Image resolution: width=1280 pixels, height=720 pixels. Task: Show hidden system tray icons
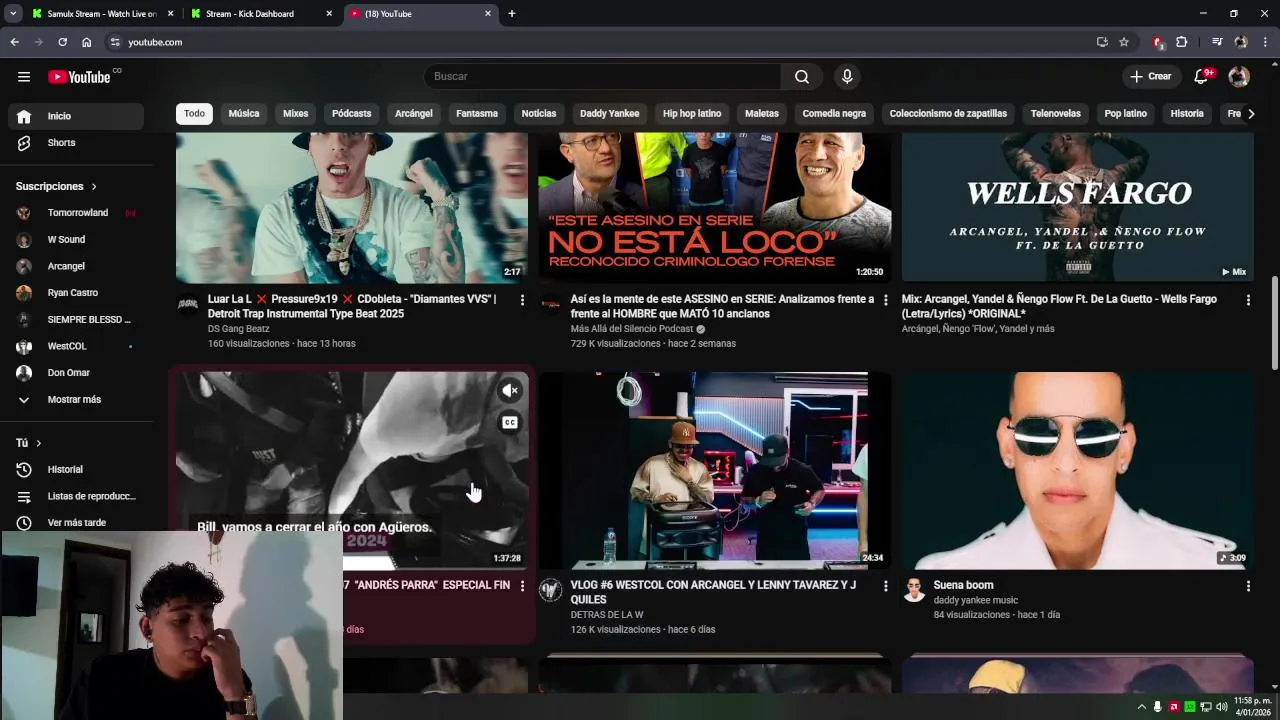pyautogui.click(x=1142, y=707)
